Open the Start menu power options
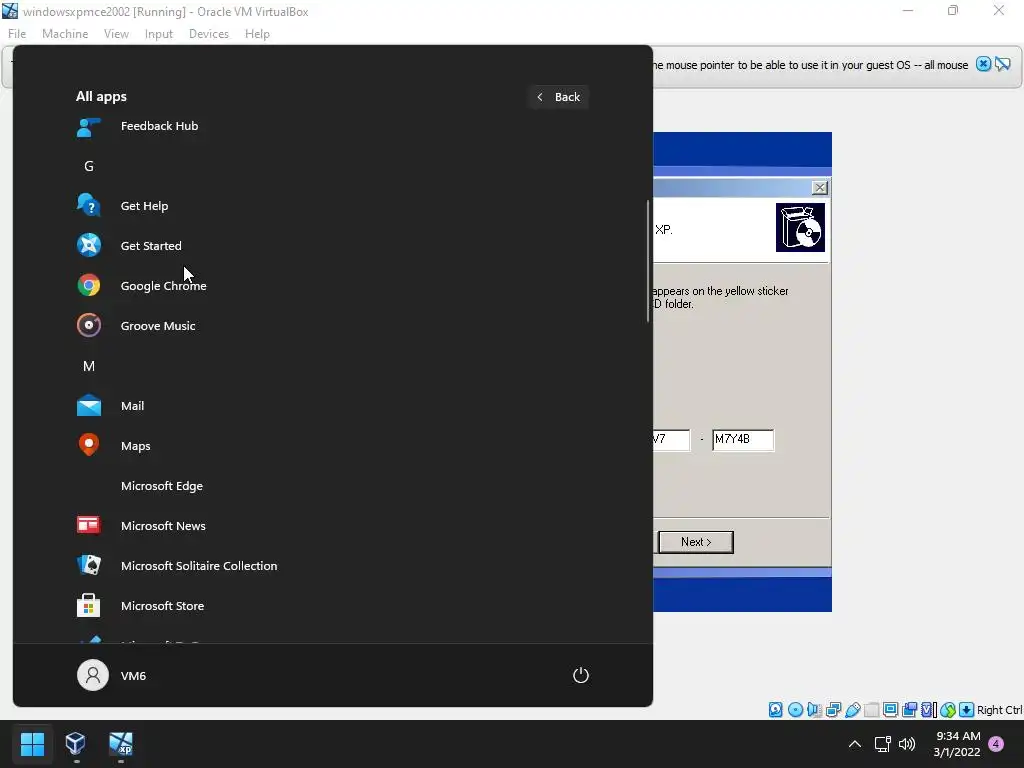Image resolution: width=1024 pixels, height=768 pixels. [581, 675]
